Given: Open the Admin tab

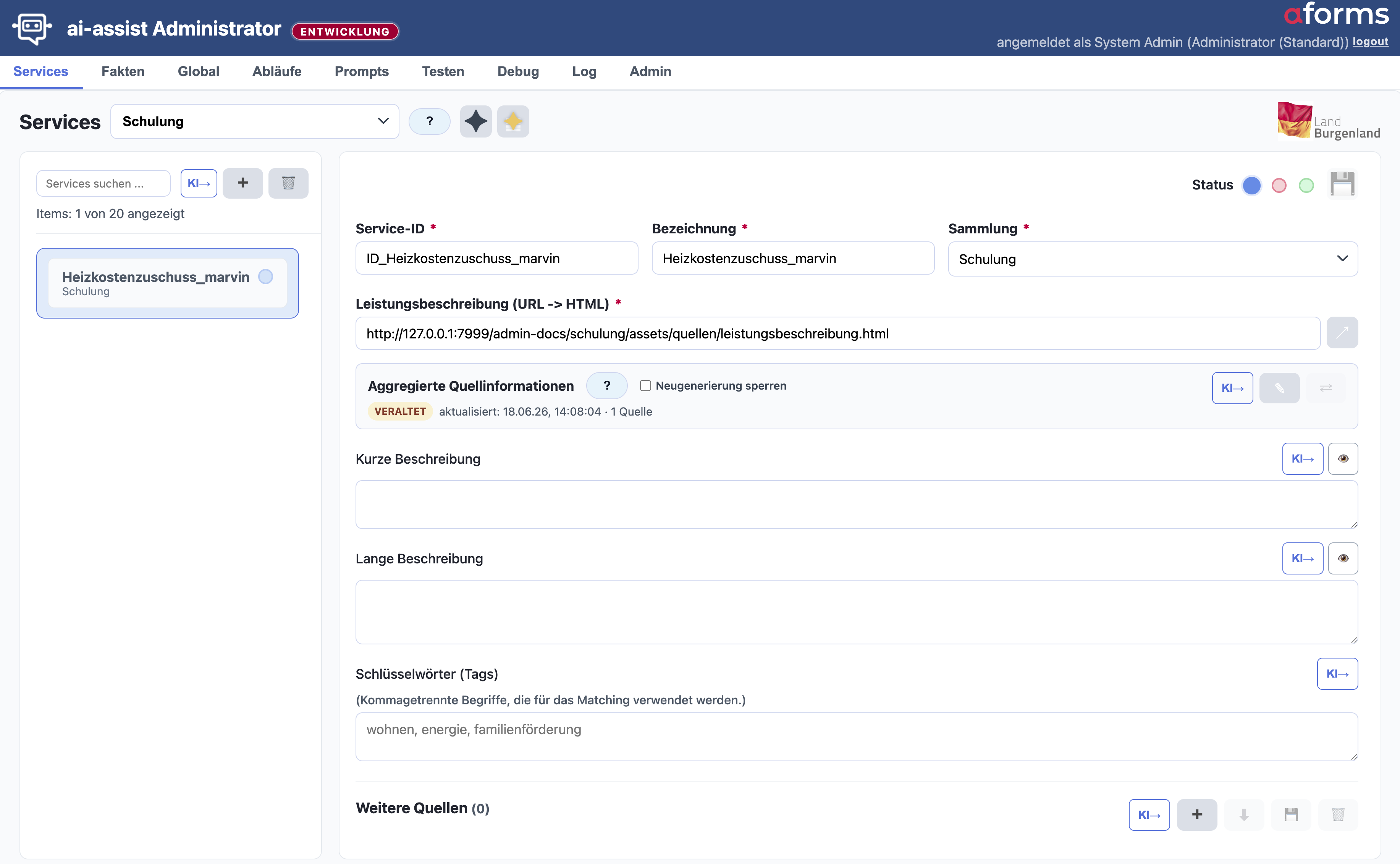Looking at the screenshot, I should click(651, 71).
